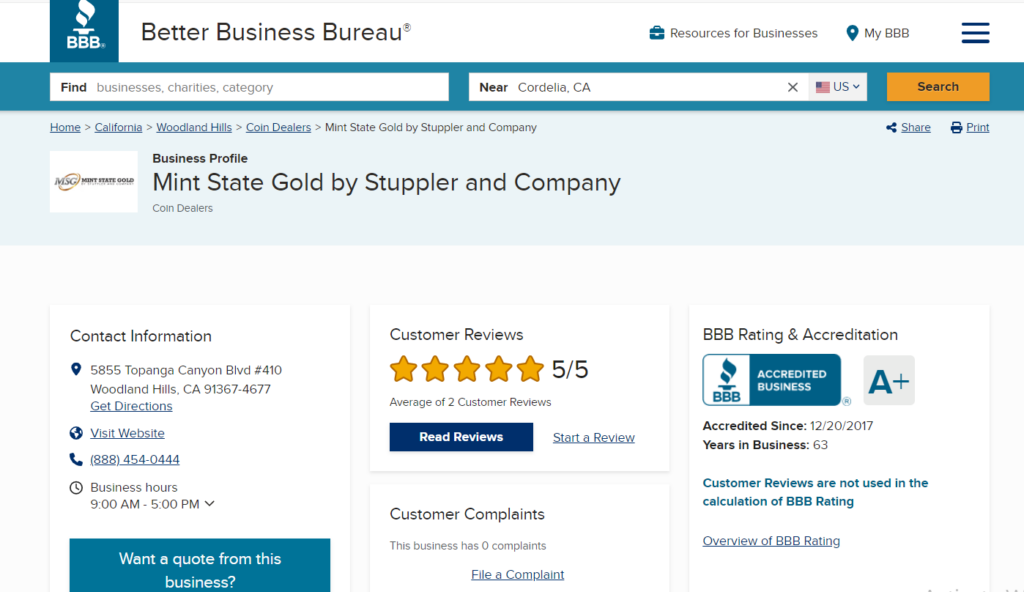Click the Search button

point(938,87)
